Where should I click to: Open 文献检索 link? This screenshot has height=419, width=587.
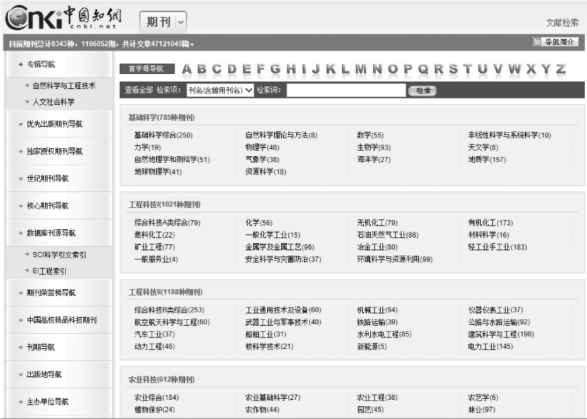click(x=562, y=23)
